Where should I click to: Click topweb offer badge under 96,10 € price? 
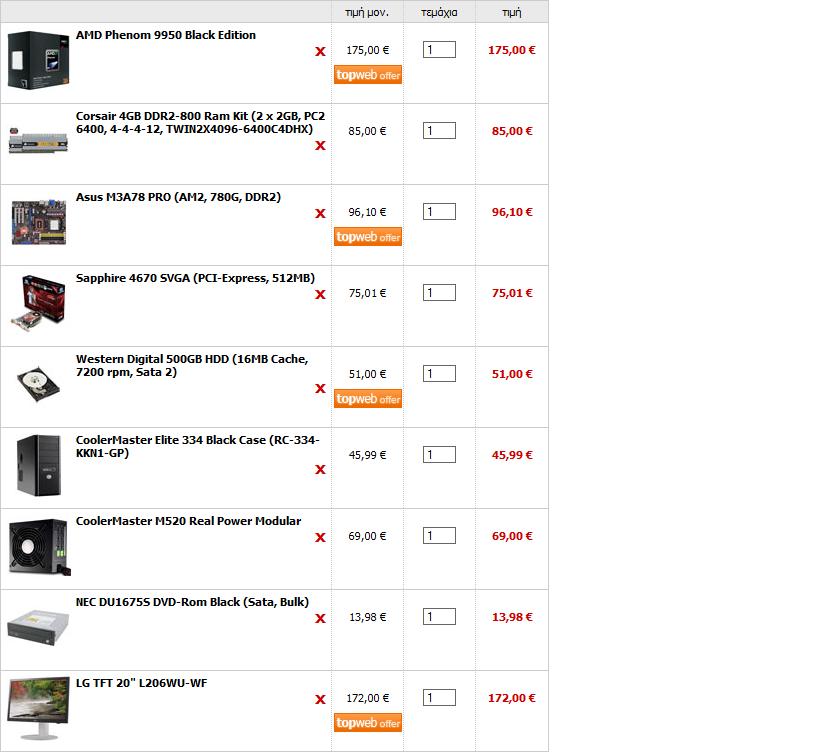(368, 237)
